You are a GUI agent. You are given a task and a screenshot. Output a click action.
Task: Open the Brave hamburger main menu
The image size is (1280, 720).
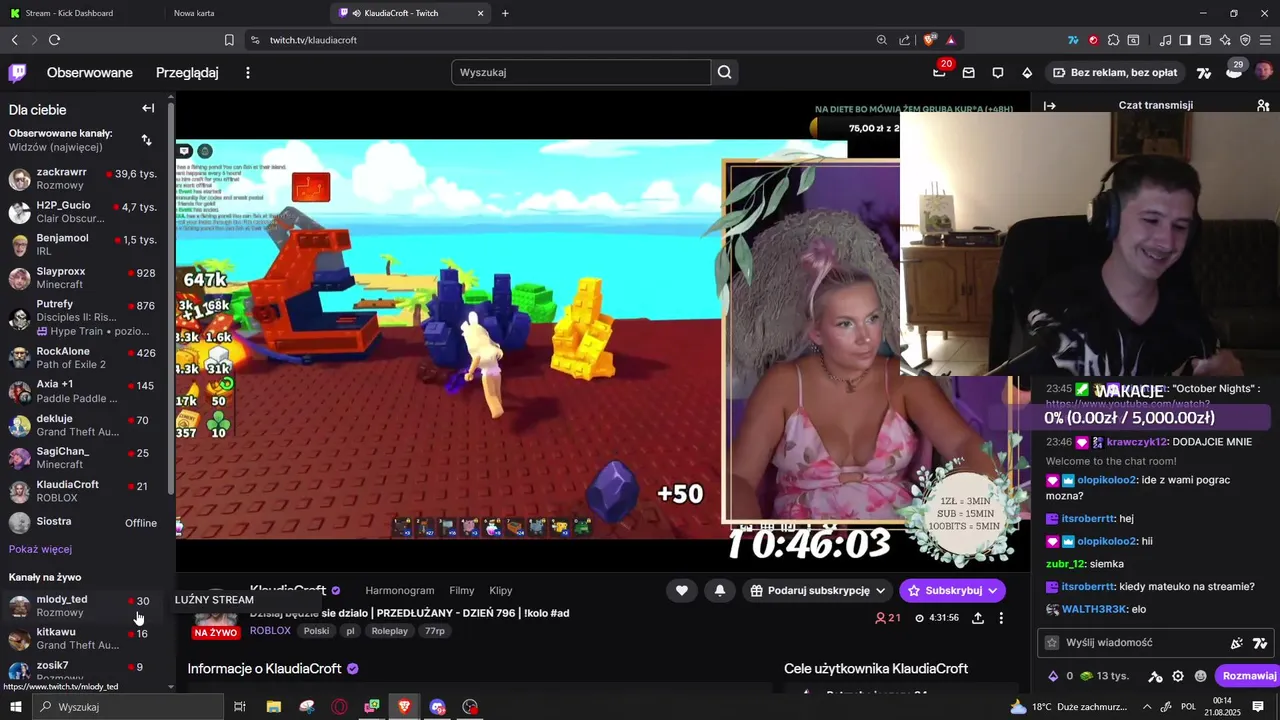[1265, 40]
